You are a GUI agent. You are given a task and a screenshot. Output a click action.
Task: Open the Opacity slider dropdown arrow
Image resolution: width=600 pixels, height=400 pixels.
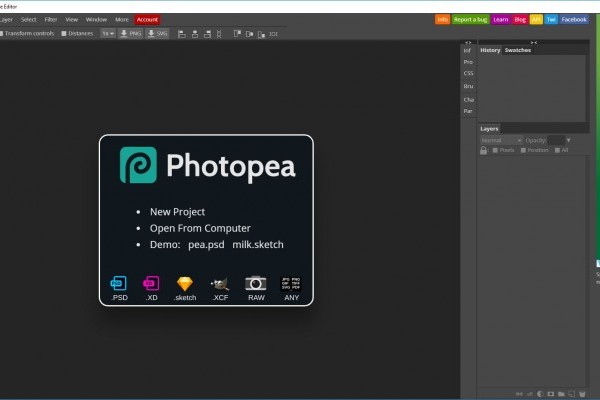[x=569, y=140]
